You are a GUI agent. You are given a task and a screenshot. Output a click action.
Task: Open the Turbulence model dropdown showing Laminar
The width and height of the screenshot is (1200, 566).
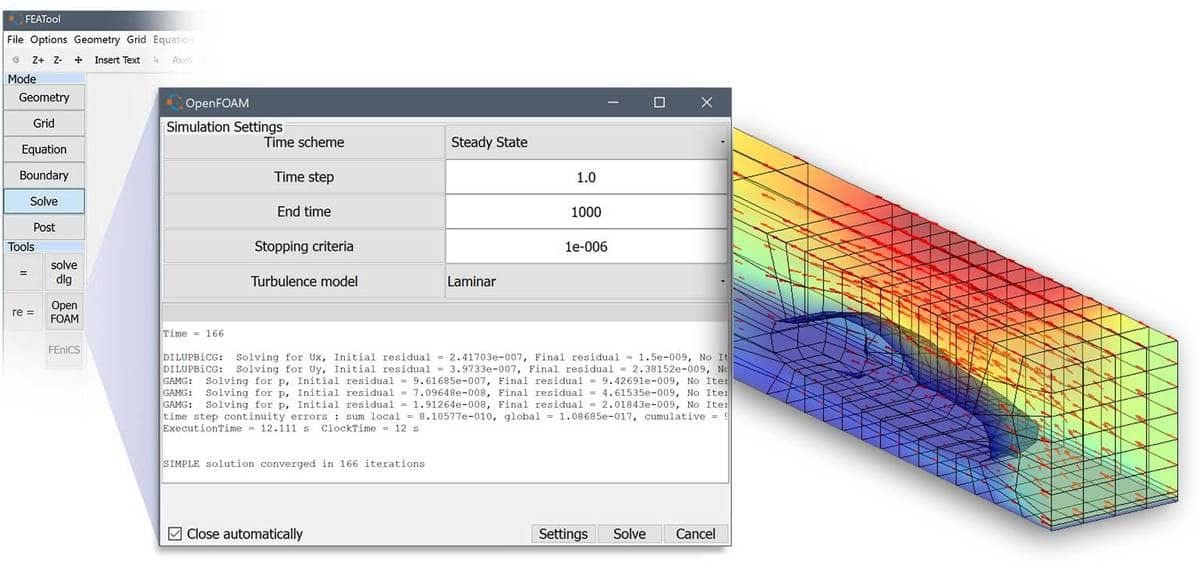pyautogui.click(x=586, y=282)
